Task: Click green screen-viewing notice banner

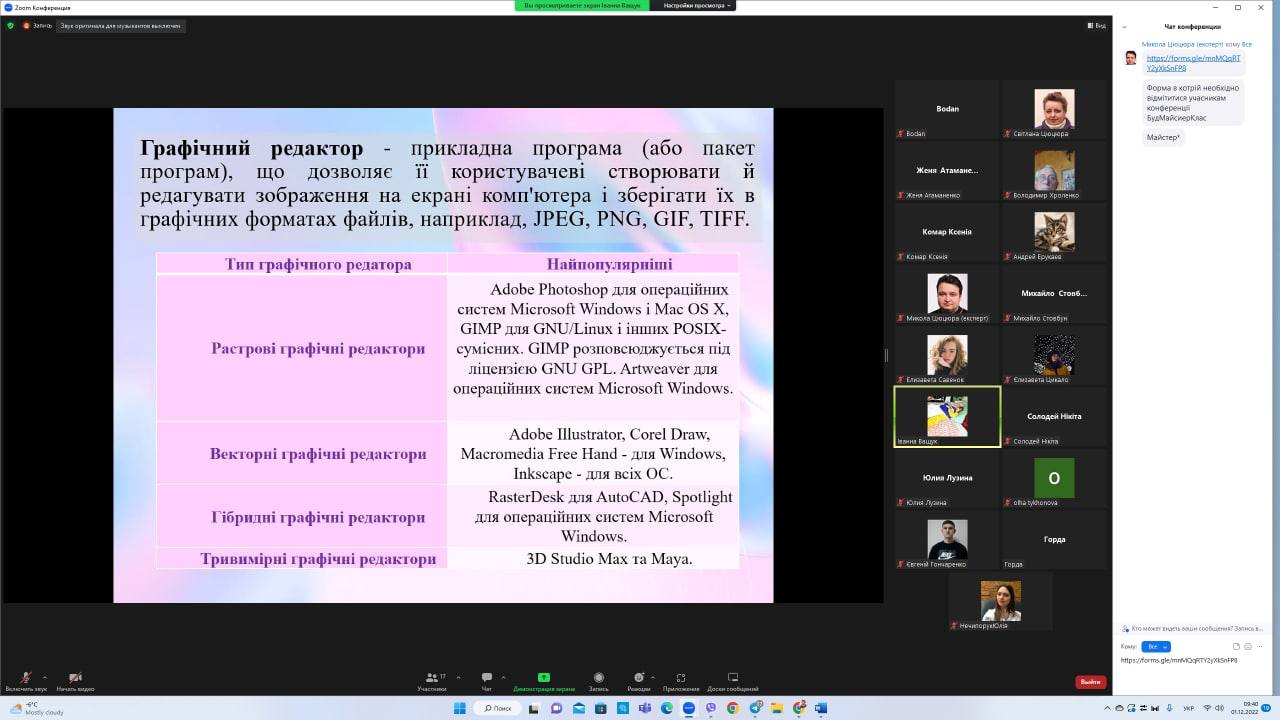Action: point(582,5)
